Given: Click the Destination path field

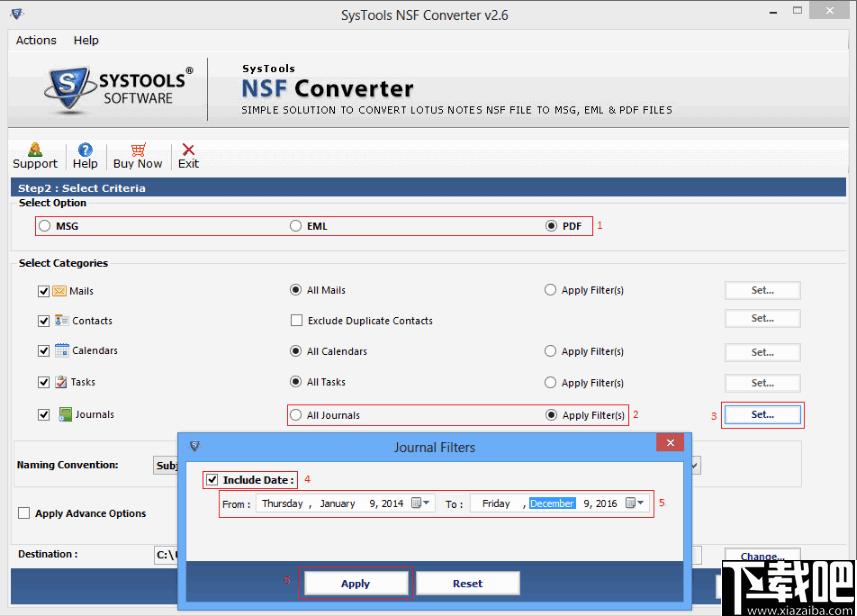Looking at the screenshot, I should click(166, 555).
